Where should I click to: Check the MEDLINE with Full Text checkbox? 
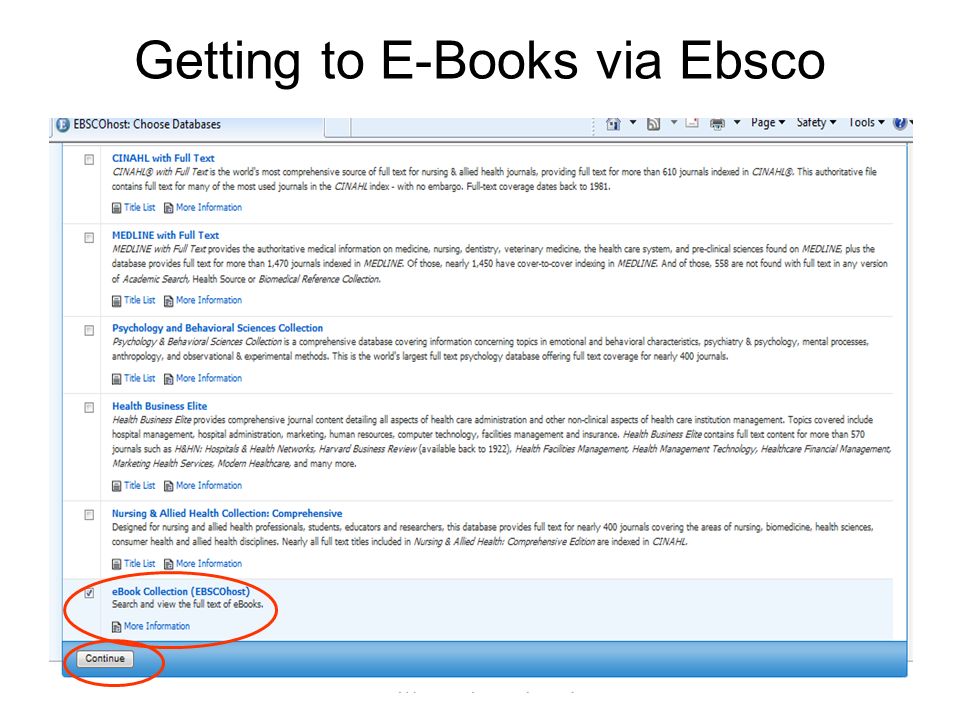tap(89, 238)
